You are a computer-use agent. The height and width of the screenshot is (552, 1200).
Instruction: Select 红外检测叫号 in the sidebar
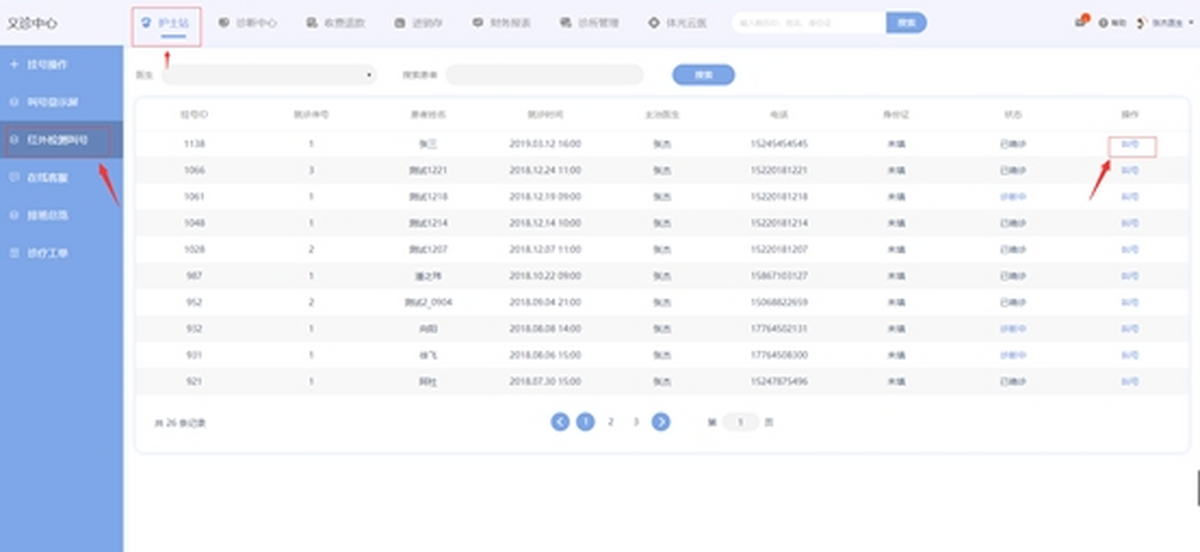coord(61,140)
